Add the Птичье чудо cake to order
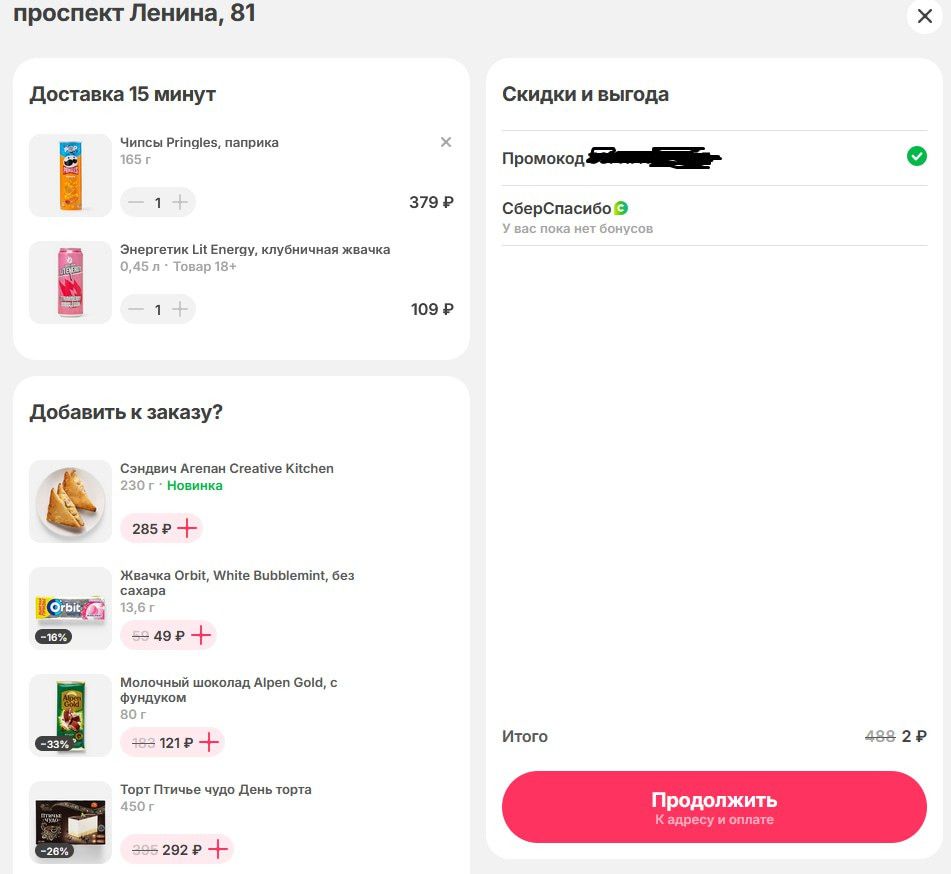The width and height of the screenshot is (951, 874). (x=217, y=849)
